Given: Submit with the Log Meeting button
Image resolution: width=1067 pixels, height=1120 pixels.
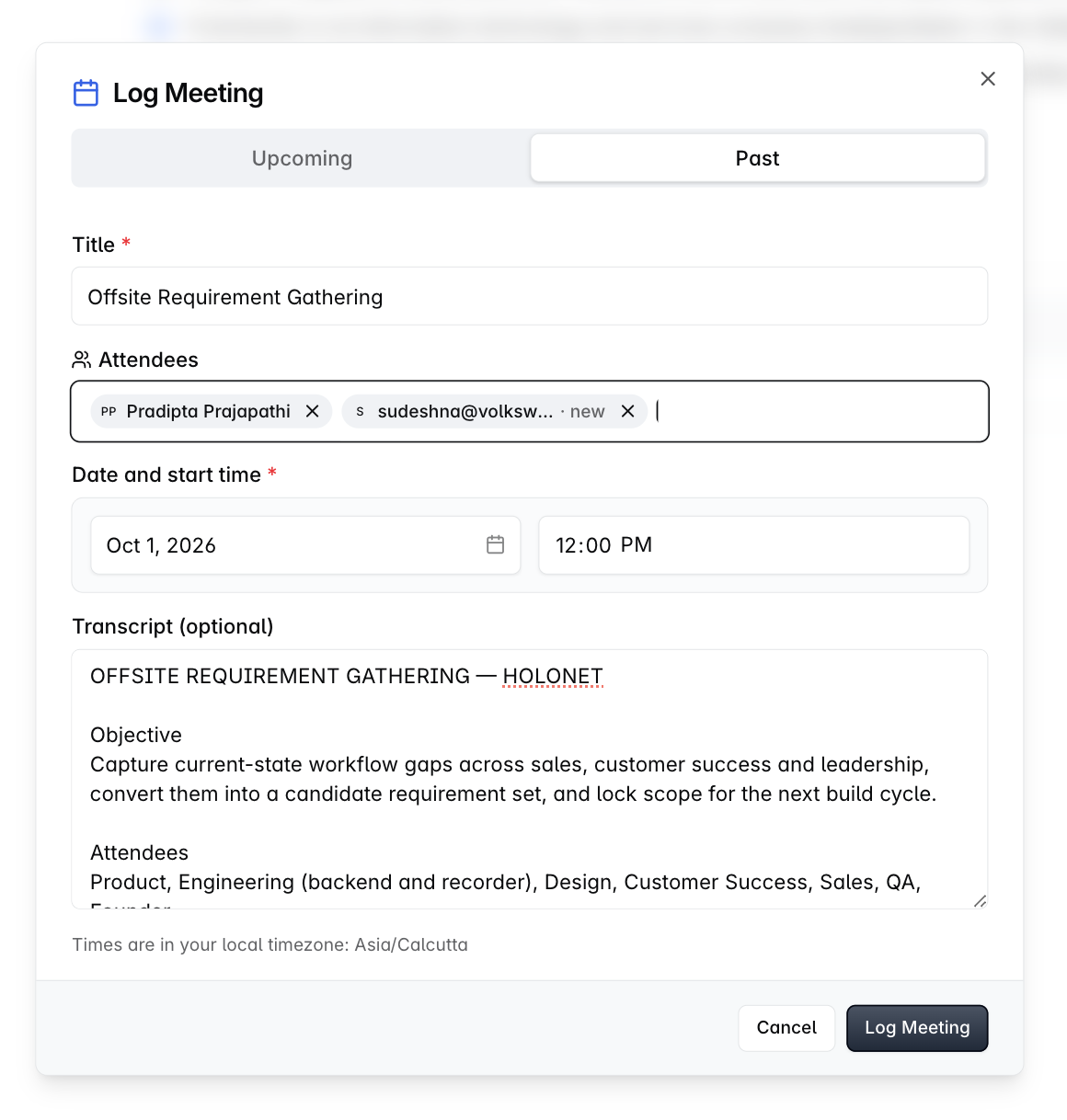Looking at the screenshot, I should (917, 1028).
